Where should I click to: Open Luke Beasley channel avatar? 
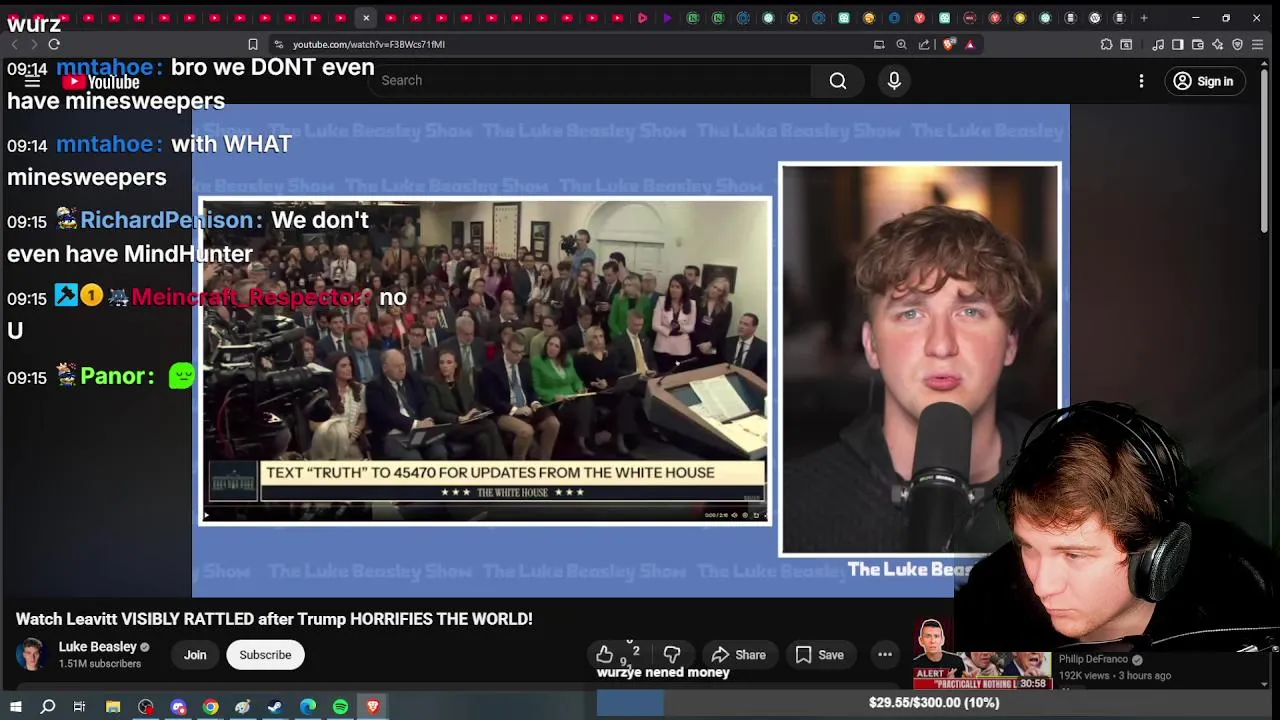click(x=32, y=655)
